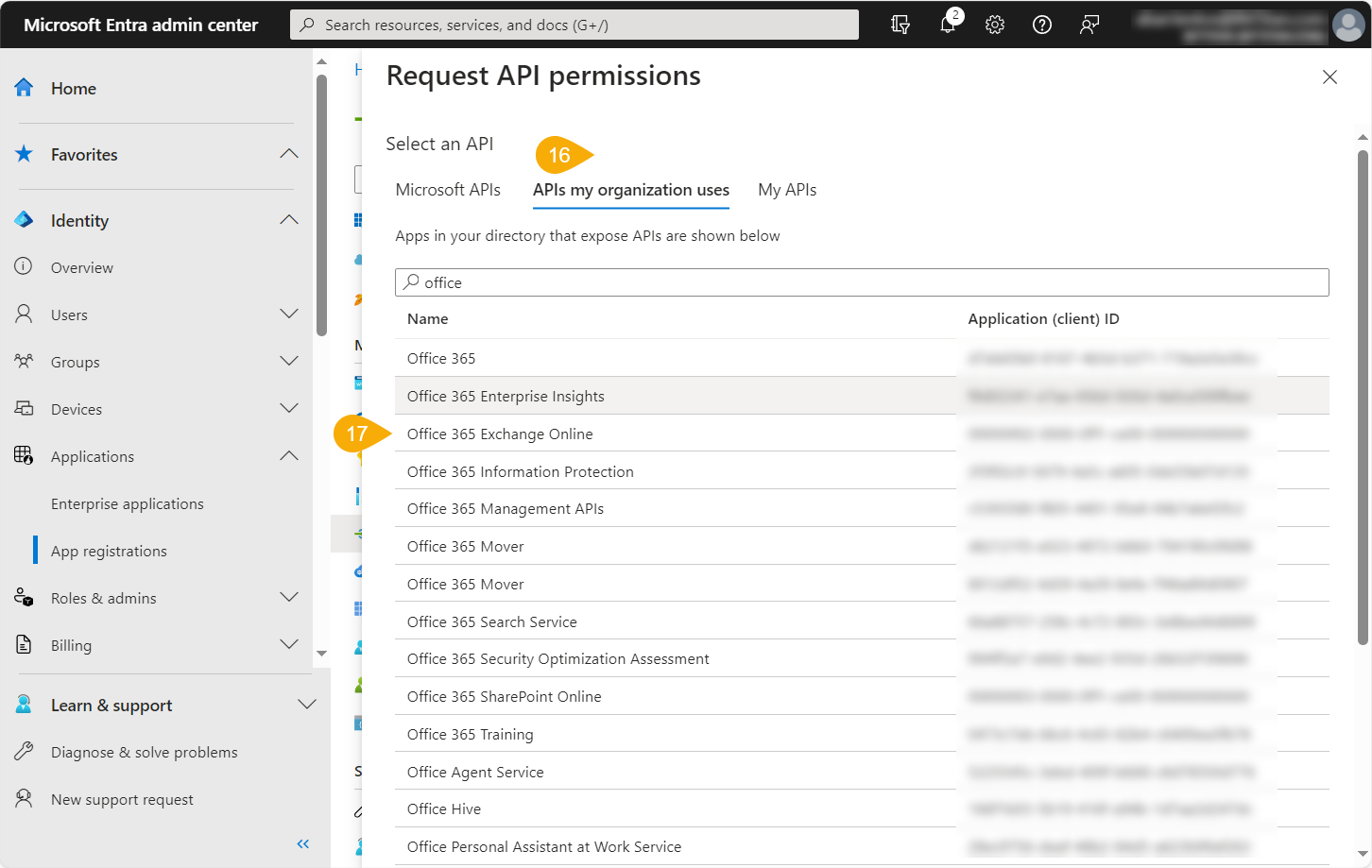Viewport: 1372px width, 868px height.
Task: Open the notifications bell with 2 alerts
Action: coord(948,25)
